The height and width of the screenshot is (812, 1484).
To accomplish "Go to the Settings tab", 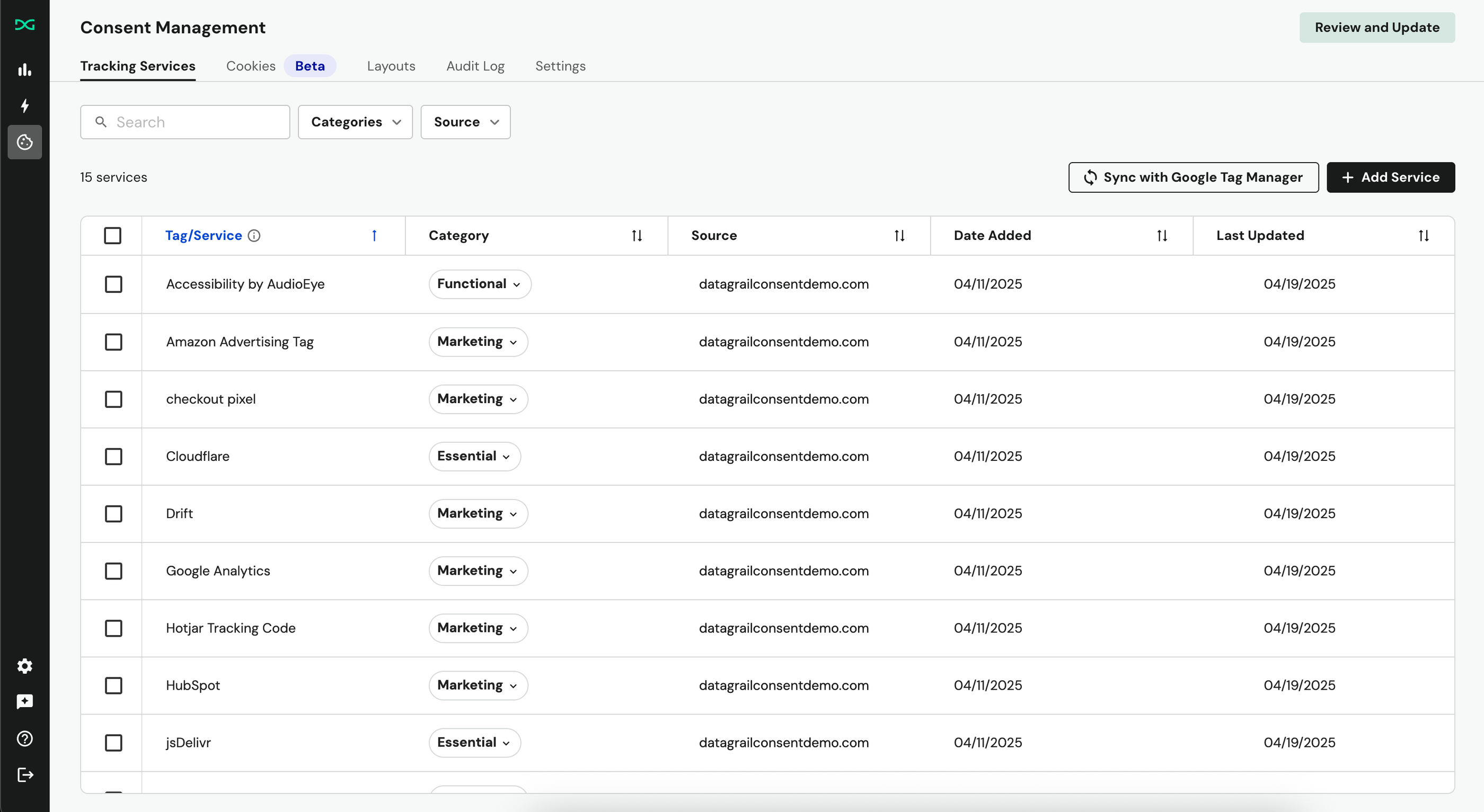I will (x=561, y=66).
